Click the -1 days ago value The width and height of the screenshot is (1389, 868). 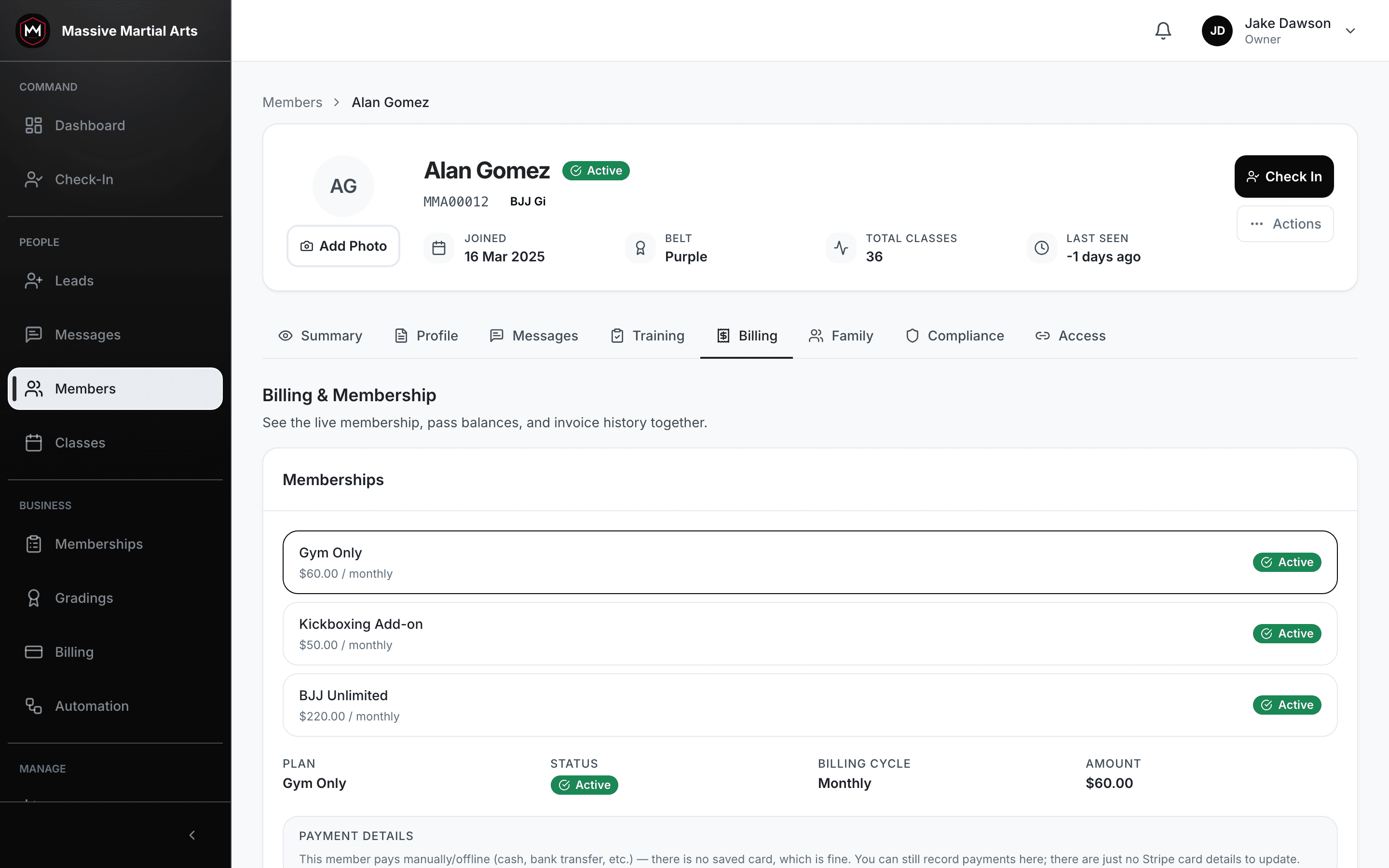point(1103,257)
